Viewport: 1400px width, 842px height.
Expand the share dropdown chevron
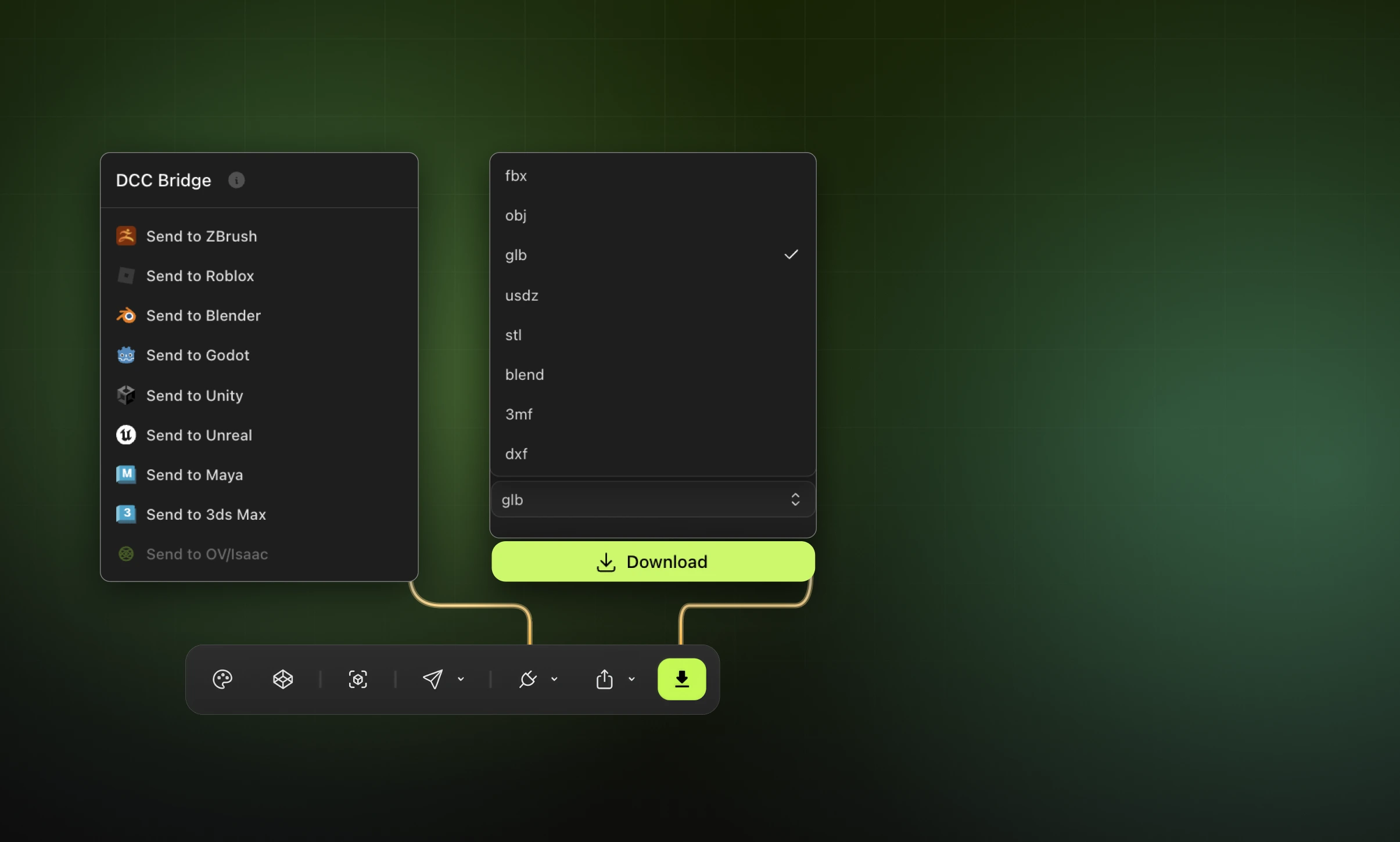pyautogui.click(x=631, y=679)
